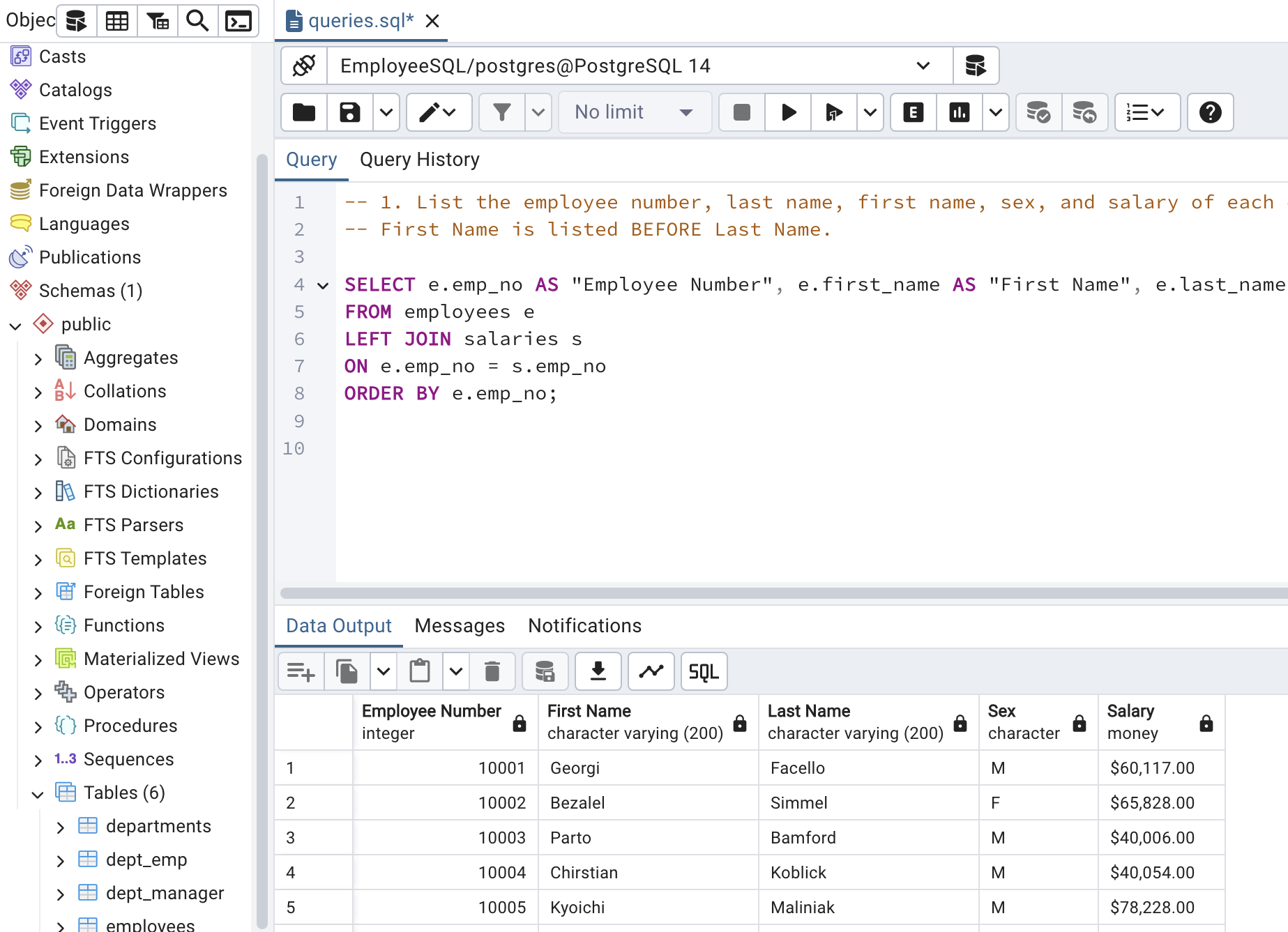Select the dept_emp table
1288x932 pixels.
coord(146,860)
